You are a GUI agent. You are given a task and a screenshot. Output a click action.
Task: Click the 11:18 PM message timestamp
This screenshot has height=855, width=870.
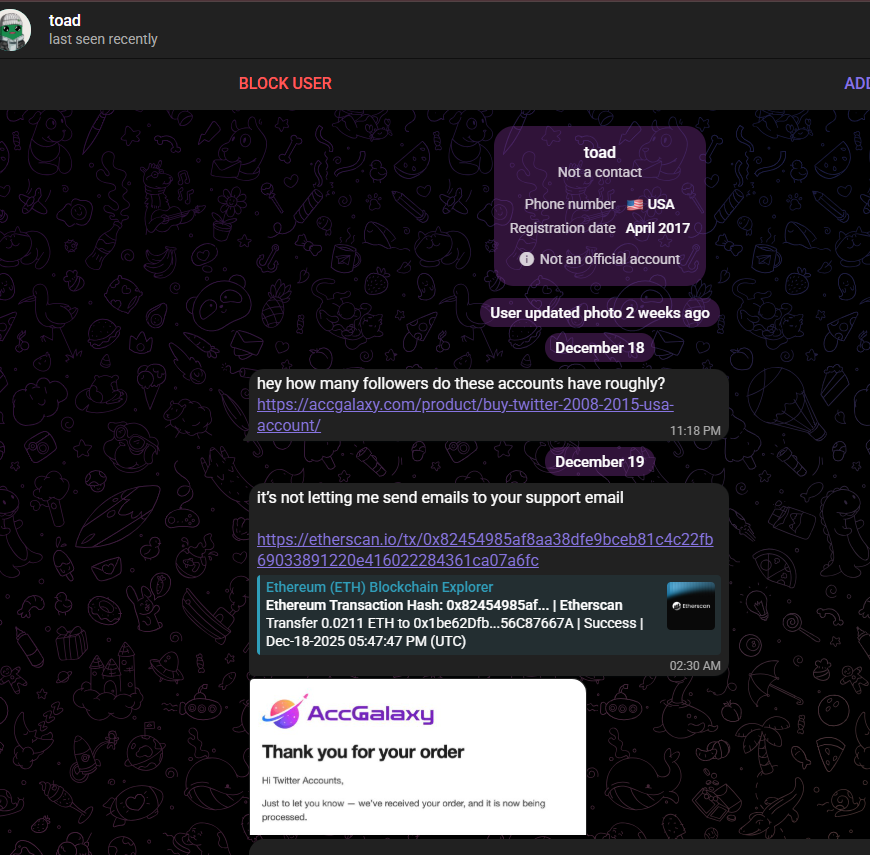pos(695,431)
